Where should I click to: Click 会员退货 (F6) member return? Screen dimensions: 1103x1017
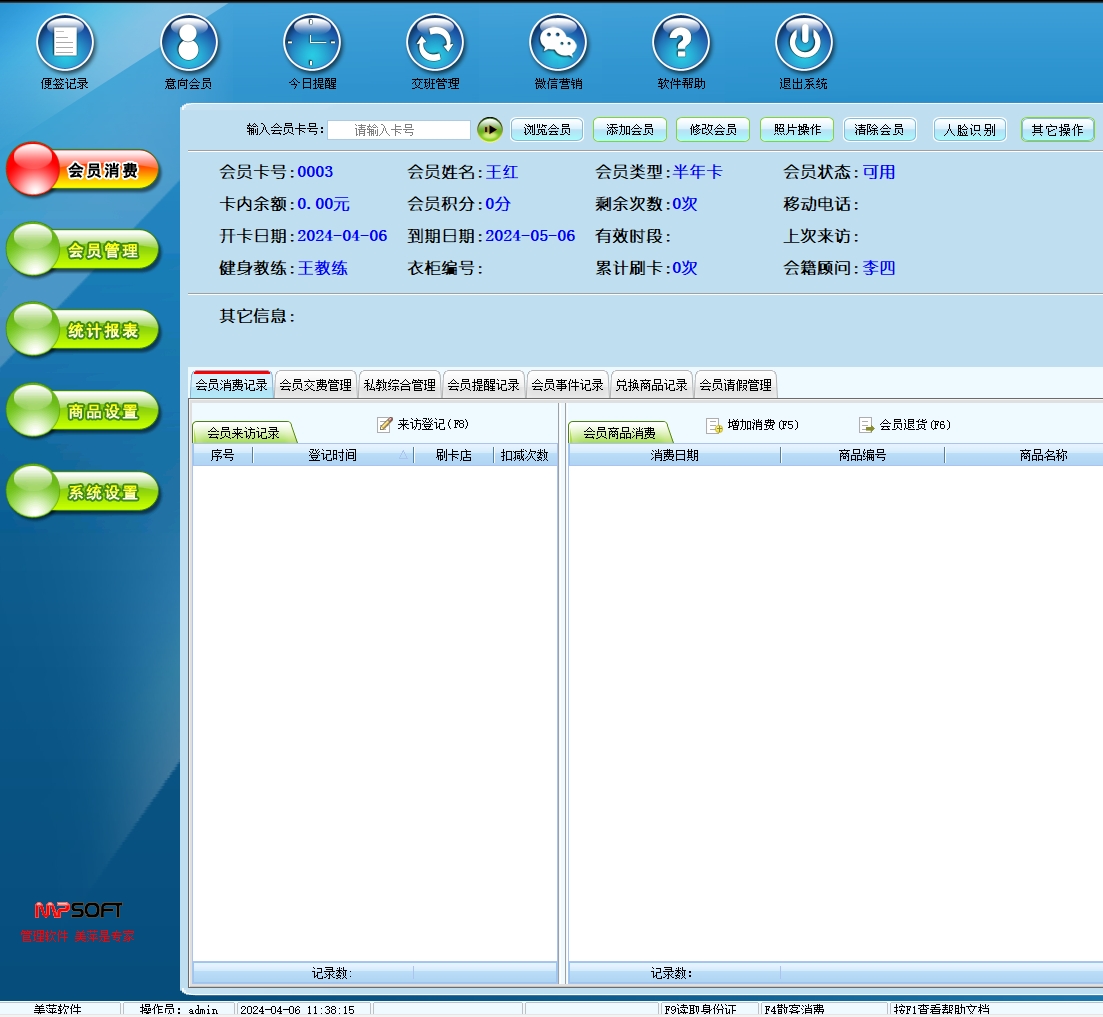tap(904, 426)
